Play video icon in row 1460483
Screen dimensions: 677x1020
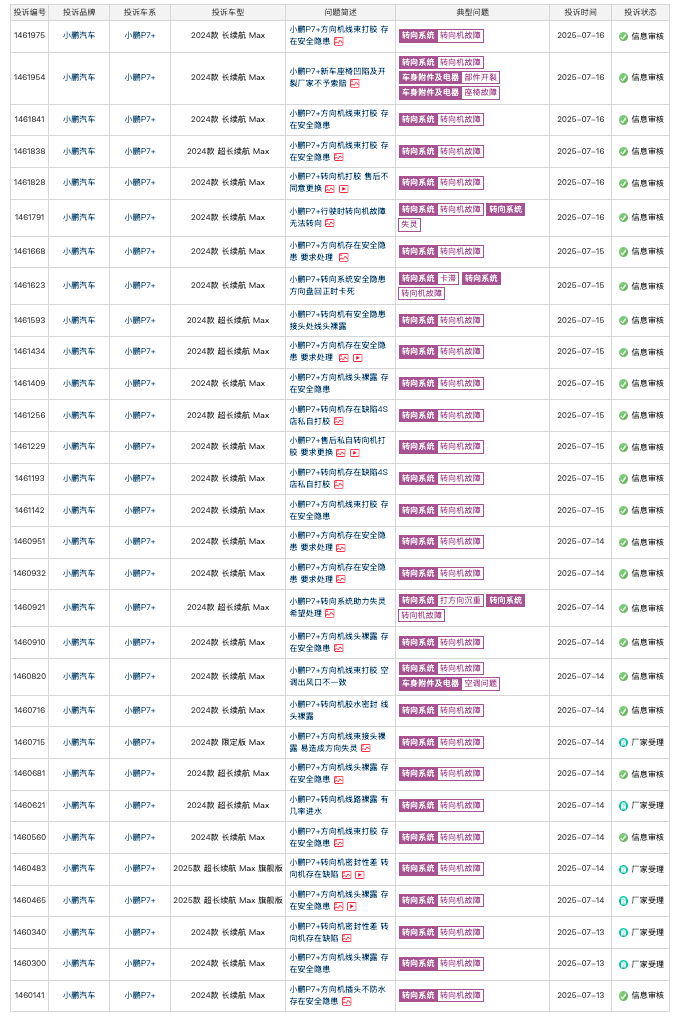tap(360, 875)
